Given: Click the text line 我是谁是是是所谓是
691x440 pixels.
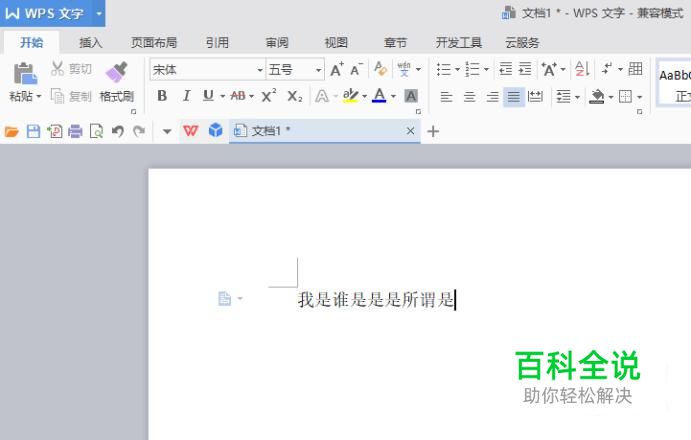Looking at the screenshot, I should (x=375, y=300).
